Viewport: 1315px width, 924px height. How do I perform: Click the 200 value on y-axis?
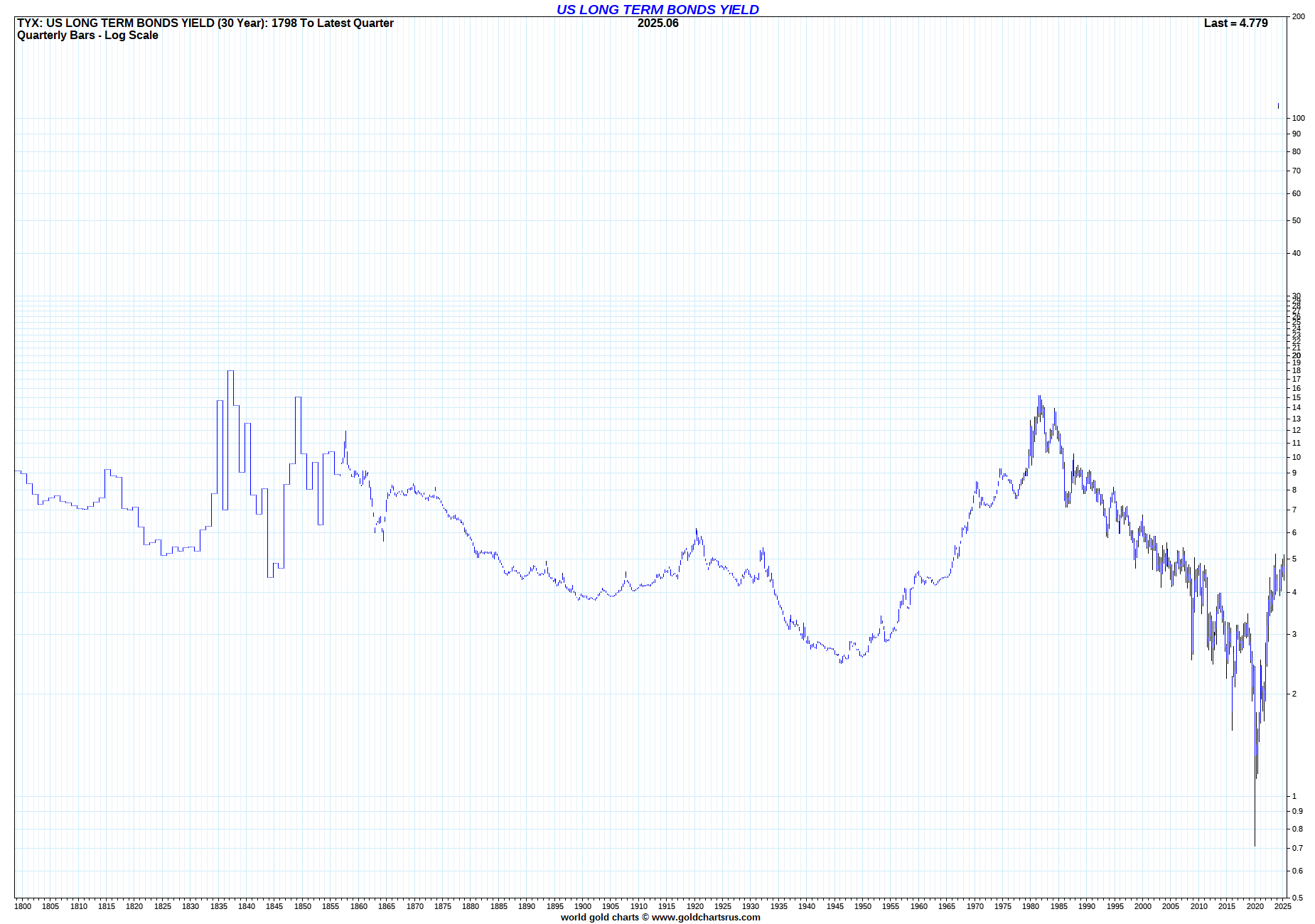(1299, 16)
